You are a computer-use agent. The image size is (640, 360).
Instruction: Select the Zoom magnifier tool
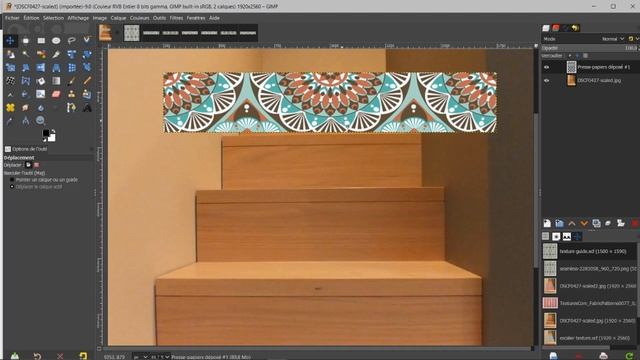tap(40, 120)
